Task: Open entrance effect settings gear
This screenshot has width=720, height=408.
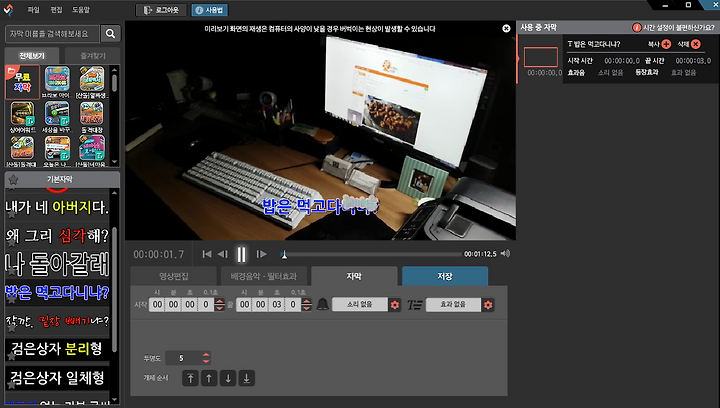Action: (x=488, y=305)
